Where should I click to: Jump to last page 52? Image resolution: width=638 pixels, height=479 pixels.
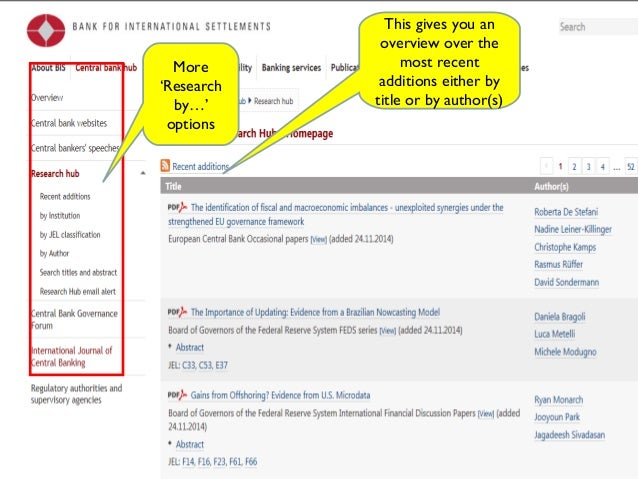631,166
